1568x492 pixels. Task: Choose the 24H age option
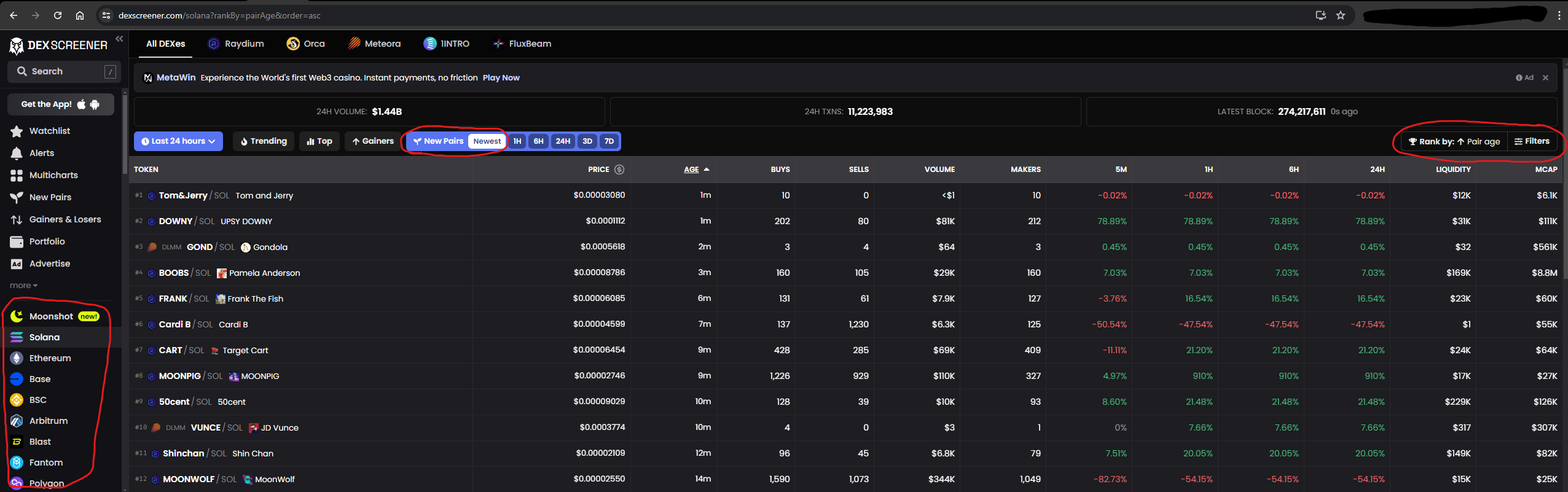pyautogui.click(x=563, y=141)
